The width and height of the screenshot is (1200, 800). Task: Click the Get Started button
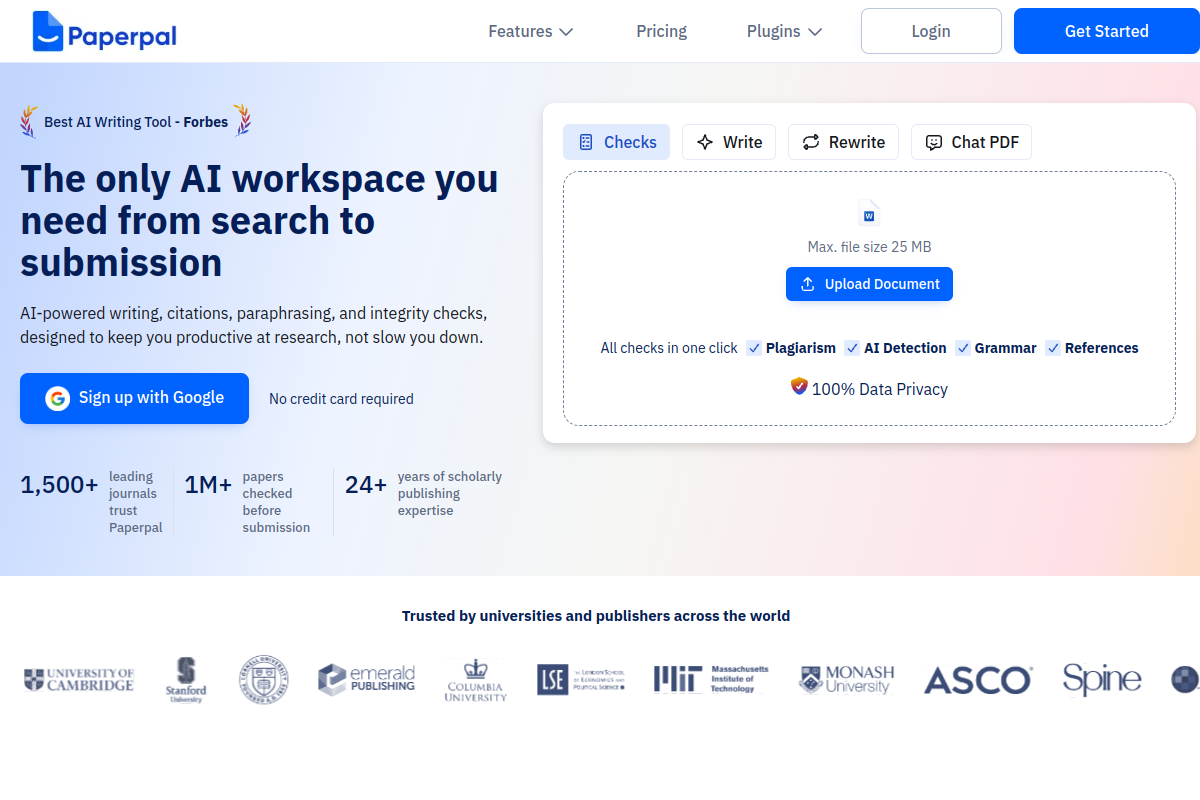[x=1107, y=31]
